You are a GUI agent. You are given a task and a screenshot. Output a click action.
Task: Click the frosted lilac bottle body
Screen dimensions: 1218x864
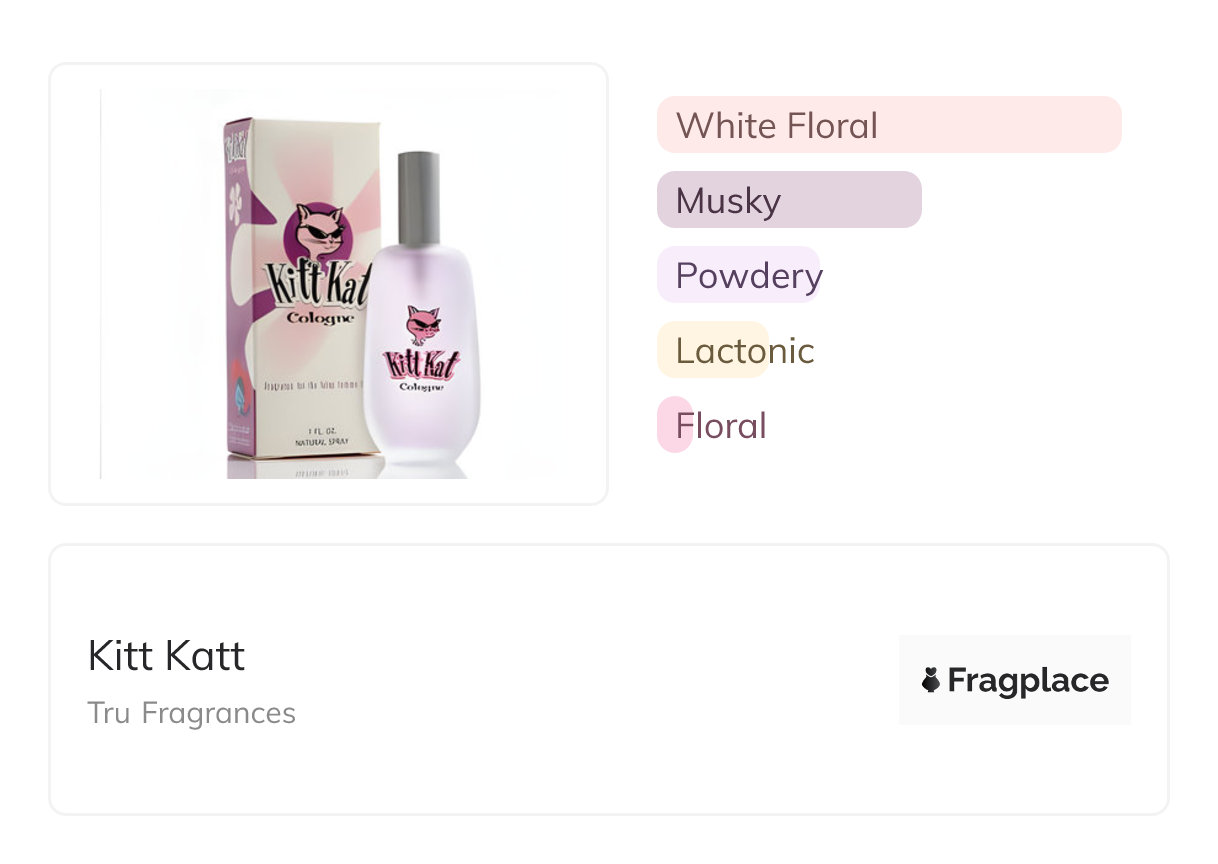tap(420, 420)
